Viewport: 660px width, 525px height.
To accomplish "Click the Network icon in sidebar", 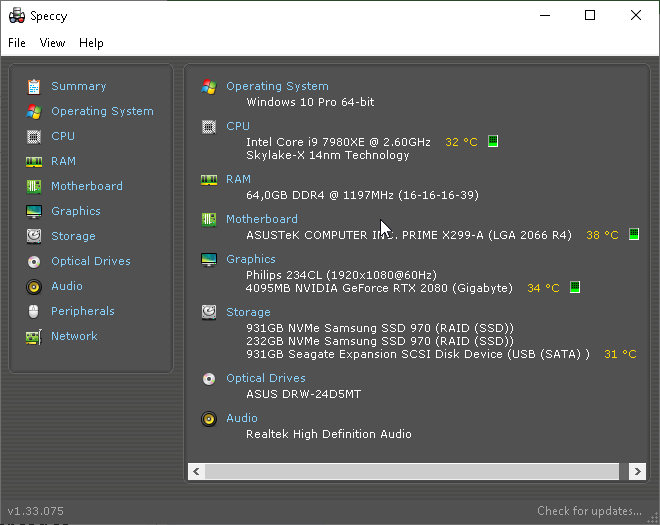I will (34, 336).
